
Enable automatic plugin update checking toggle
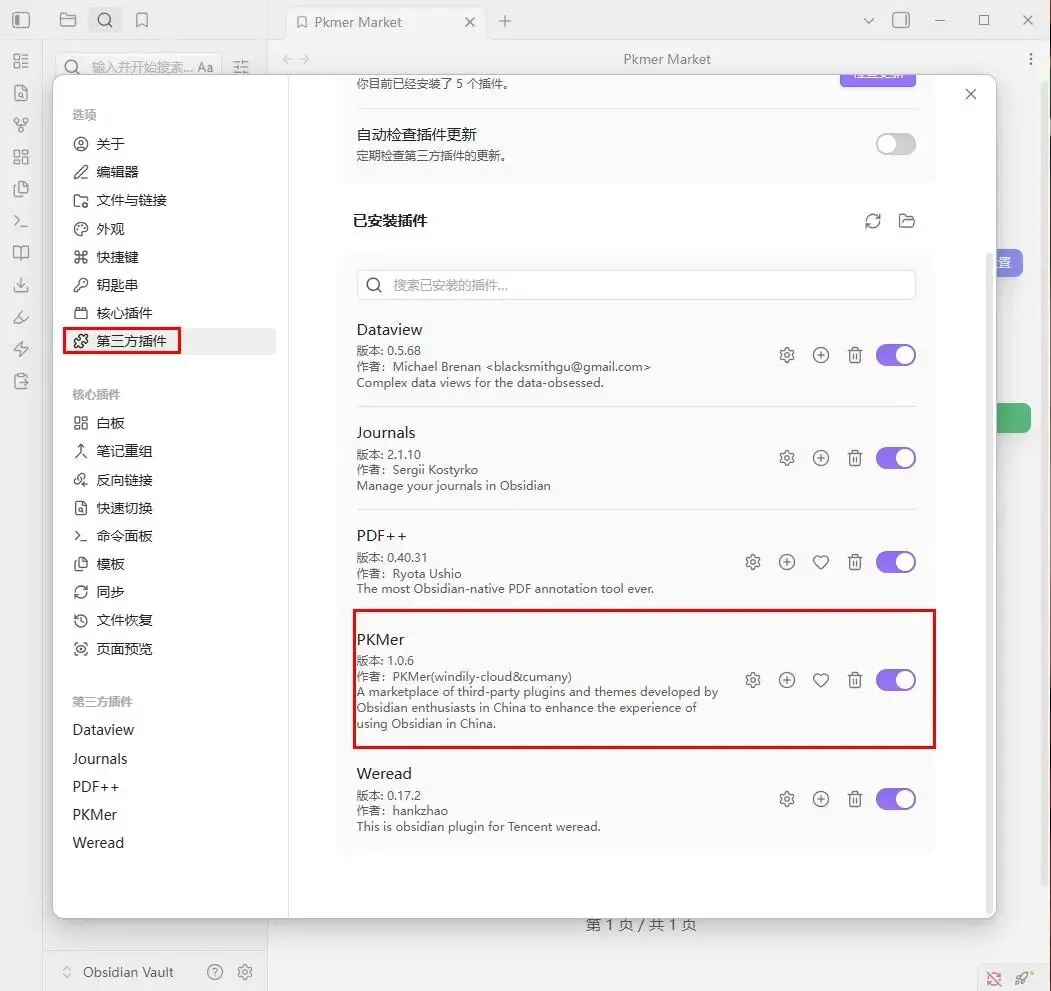[895, 143]
